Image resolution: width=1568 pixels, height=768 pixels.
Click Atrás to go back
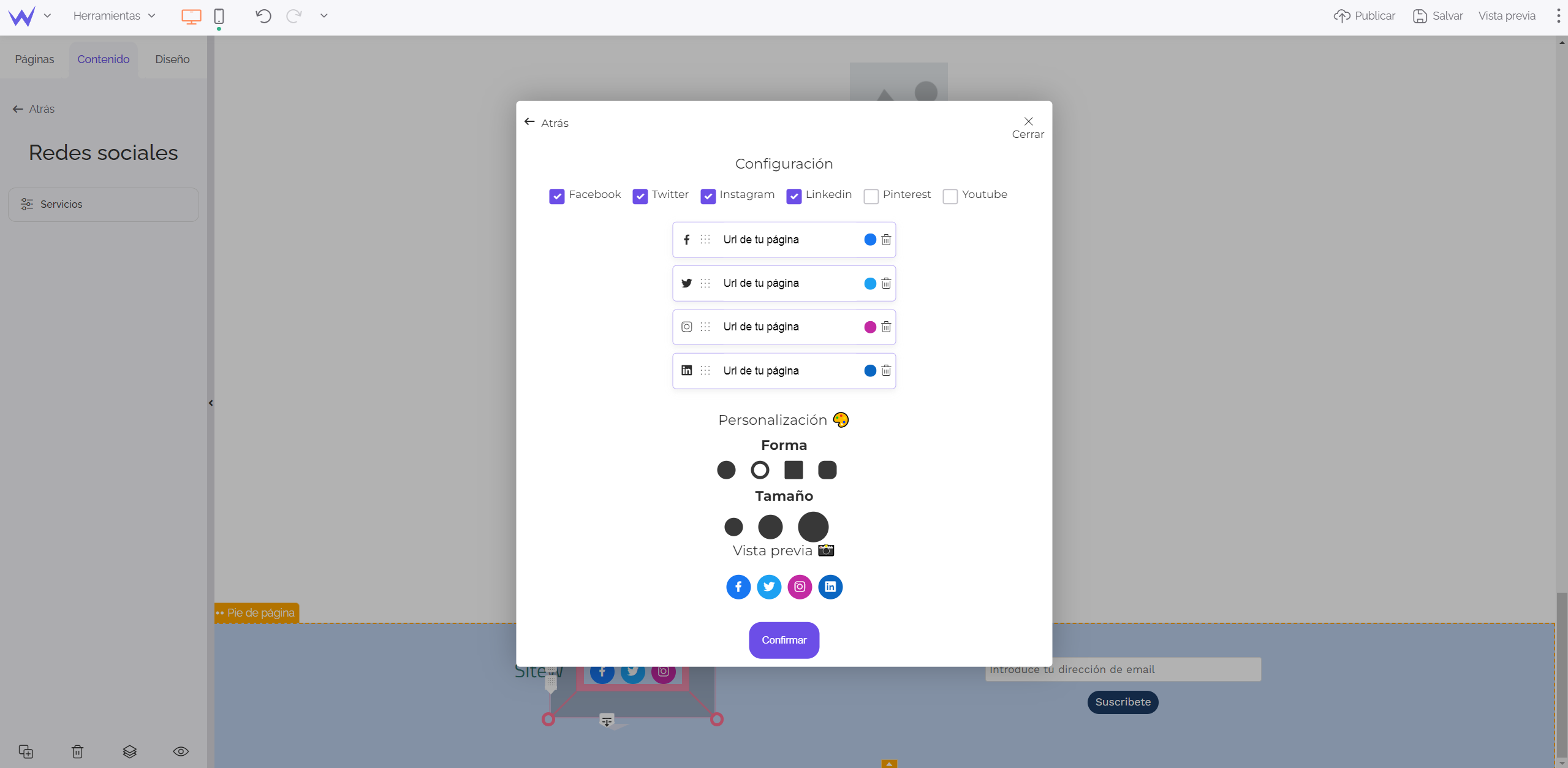[548, 122]
